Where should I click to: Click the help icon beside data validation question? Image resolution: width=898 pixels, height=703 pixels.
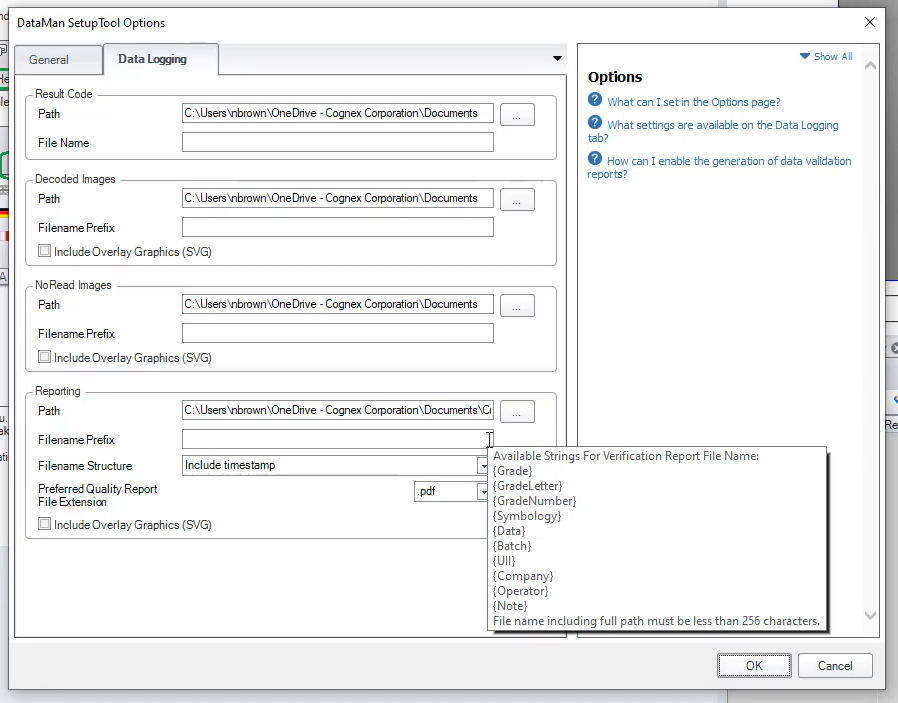595,159
